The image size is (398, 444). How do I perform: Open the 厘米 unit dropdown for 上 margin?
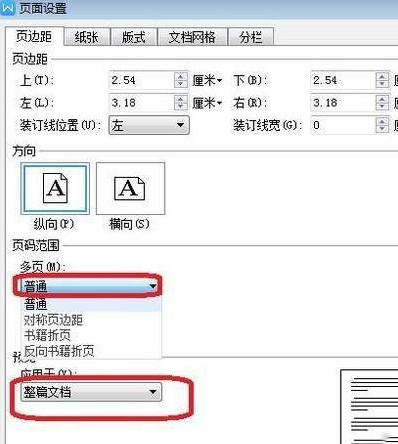(x=207, y=80)
